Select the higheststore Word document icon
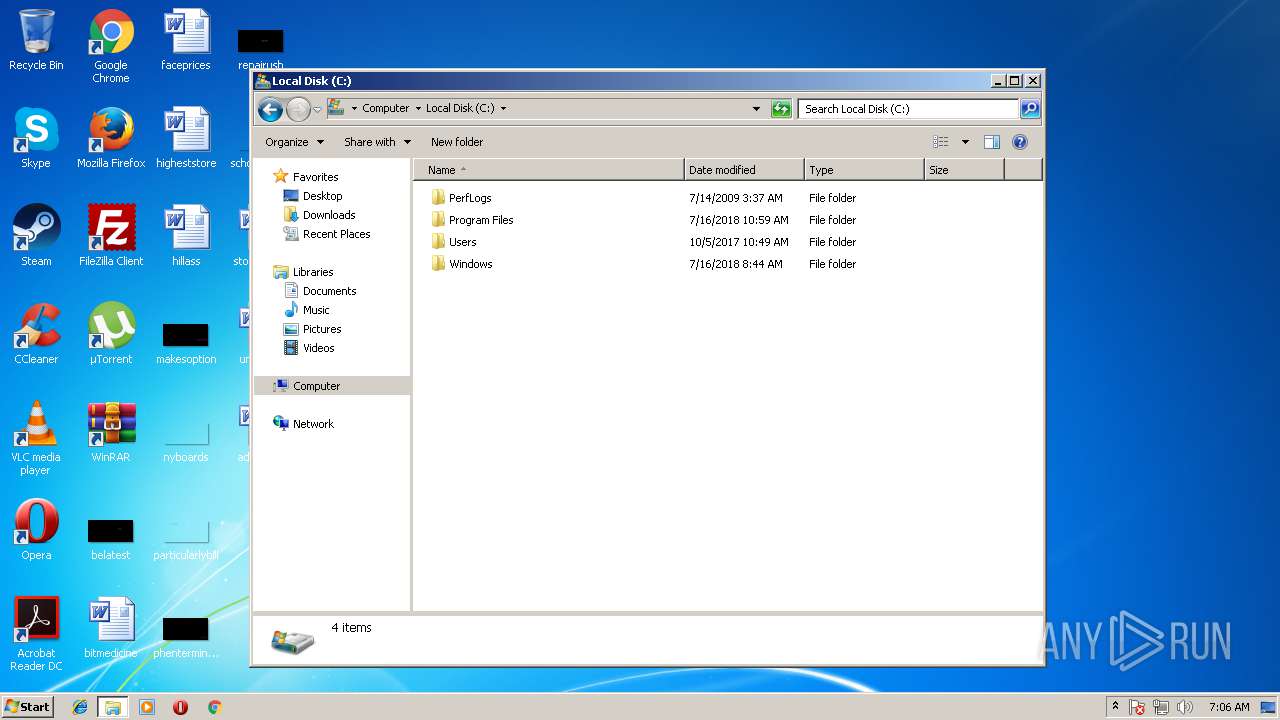1280x720 pixels. tap(186, 139)
